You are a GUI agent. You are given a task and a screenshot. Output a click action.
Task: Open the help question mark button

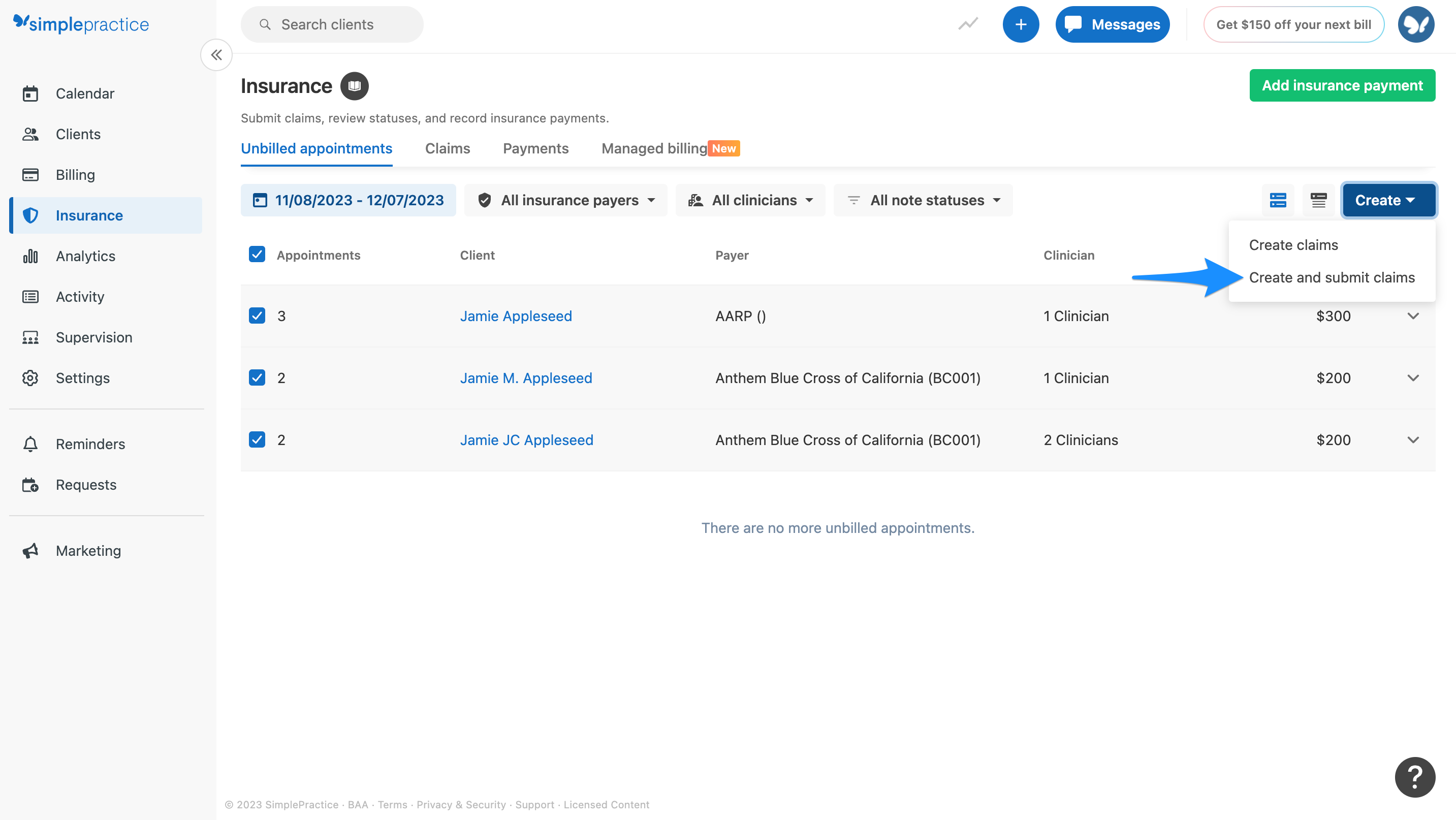(x=1415, y=777)
